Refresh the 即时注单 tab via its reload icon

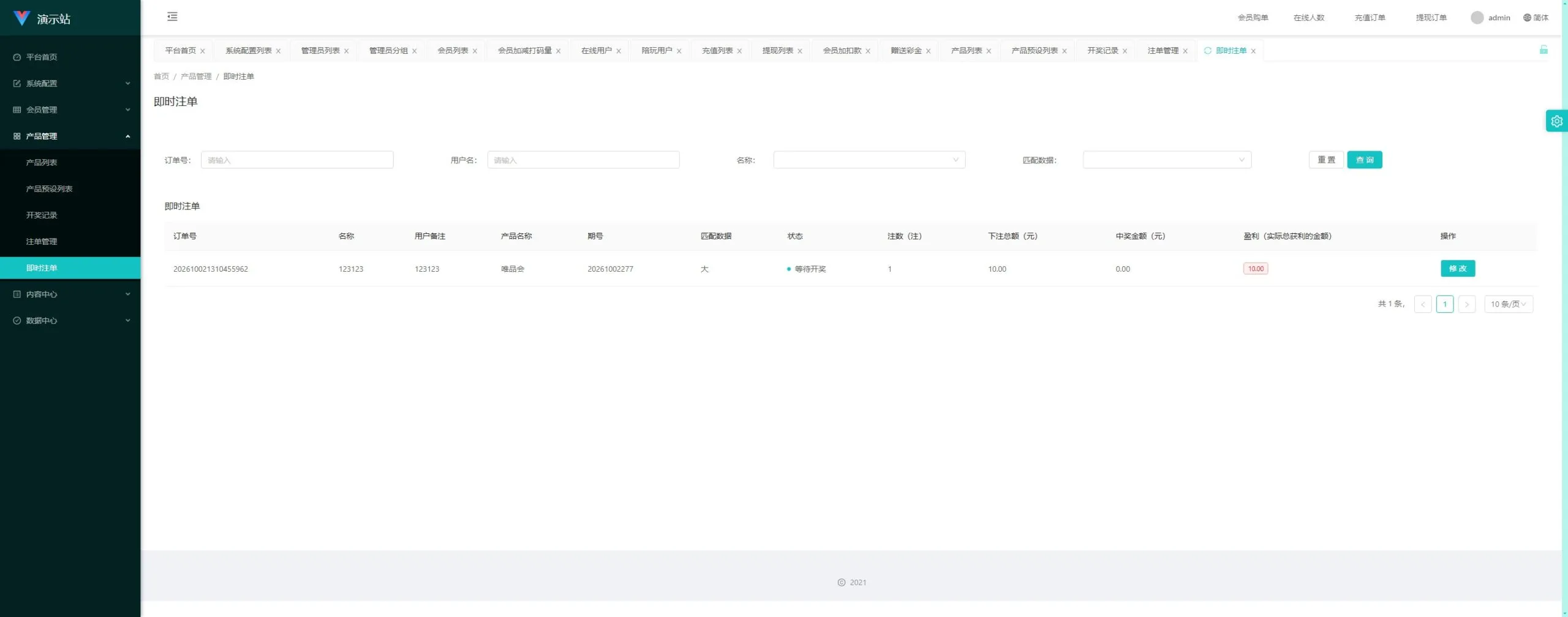tap(1207, 51)
